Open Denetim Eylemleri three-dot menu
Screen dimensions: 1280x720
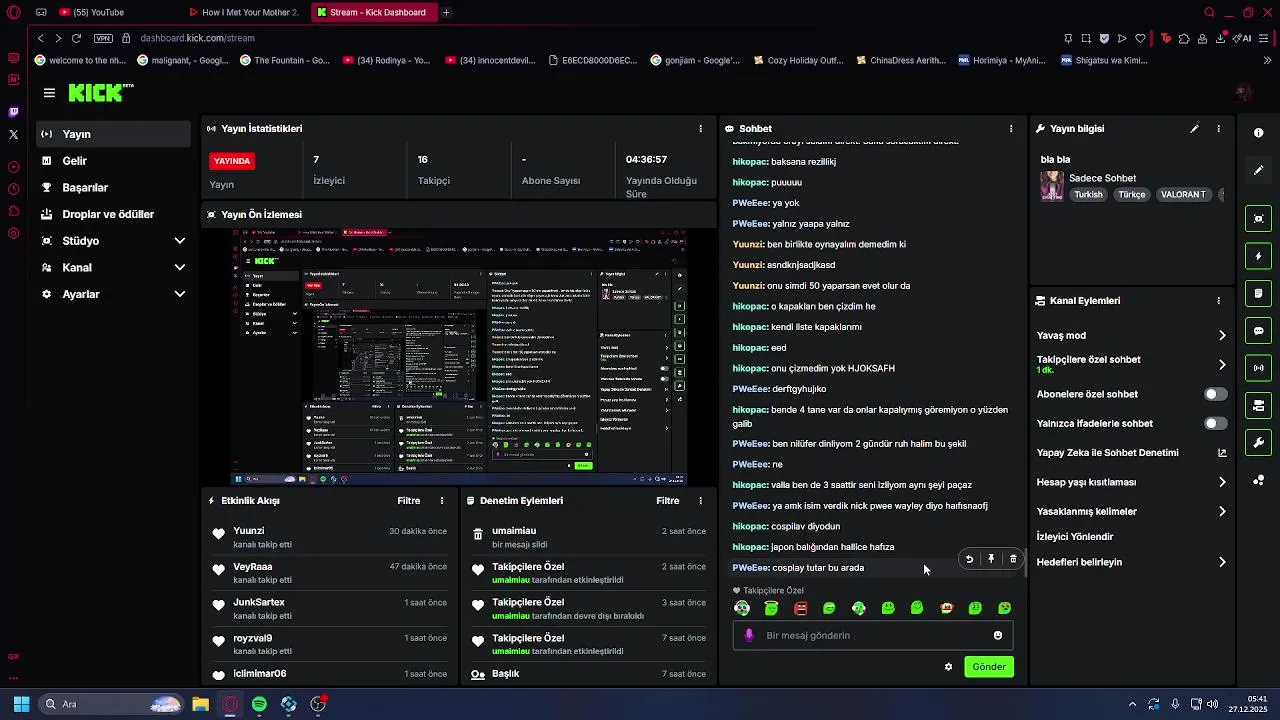[700, 501]
